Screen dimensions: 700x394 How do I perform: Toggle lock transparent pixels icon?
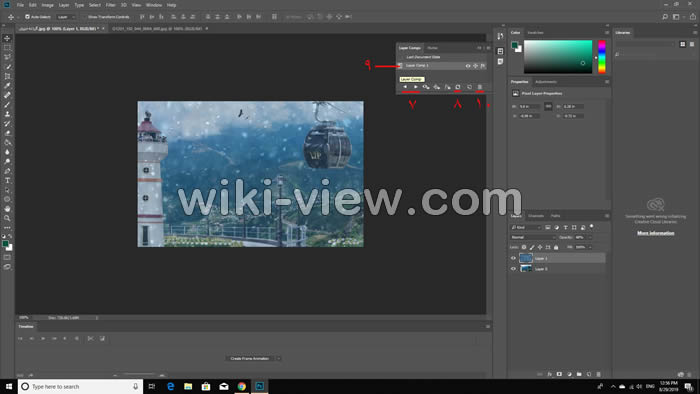coord(524,247)
